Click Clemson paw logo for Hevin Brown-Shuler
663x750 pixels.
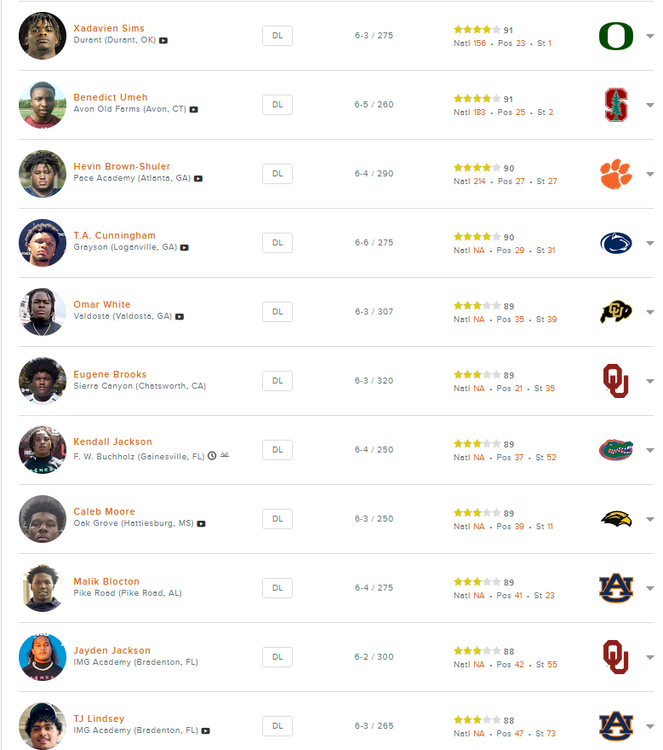(616, 174)
